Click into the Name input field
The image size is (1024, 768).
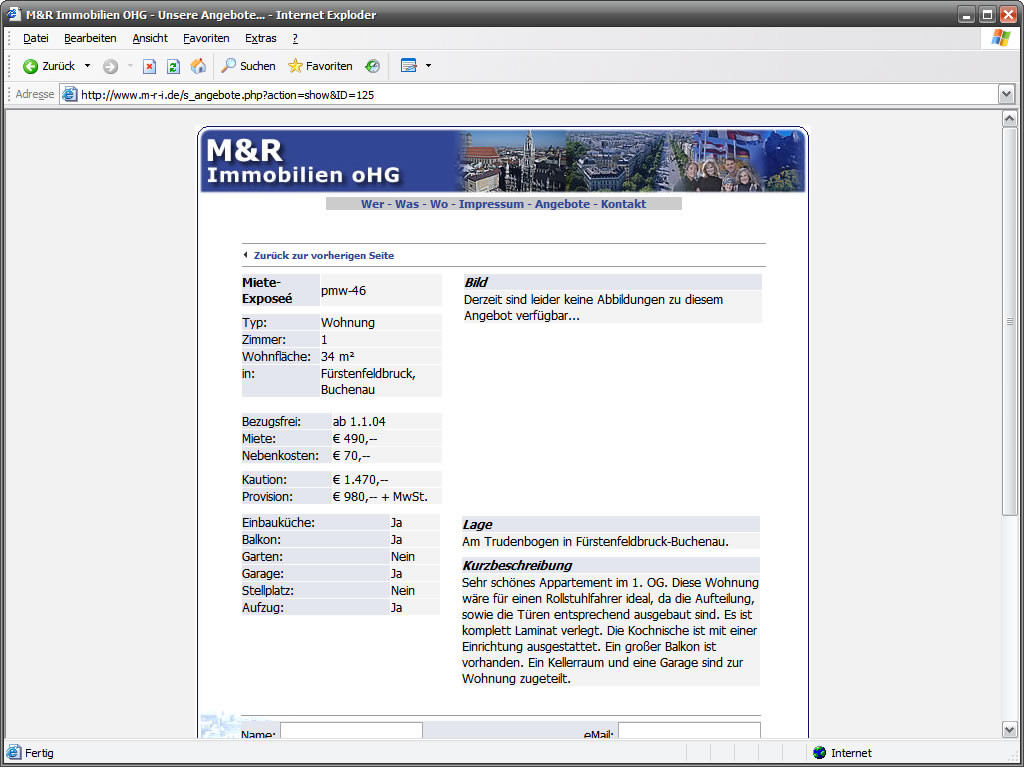click(x=351, y=731)
